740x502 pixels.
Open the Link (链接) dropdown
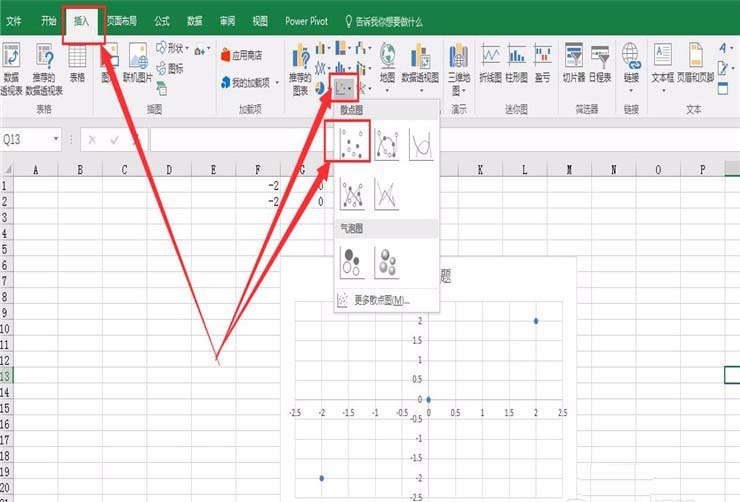pyautogui.click(x=631, y=68)
